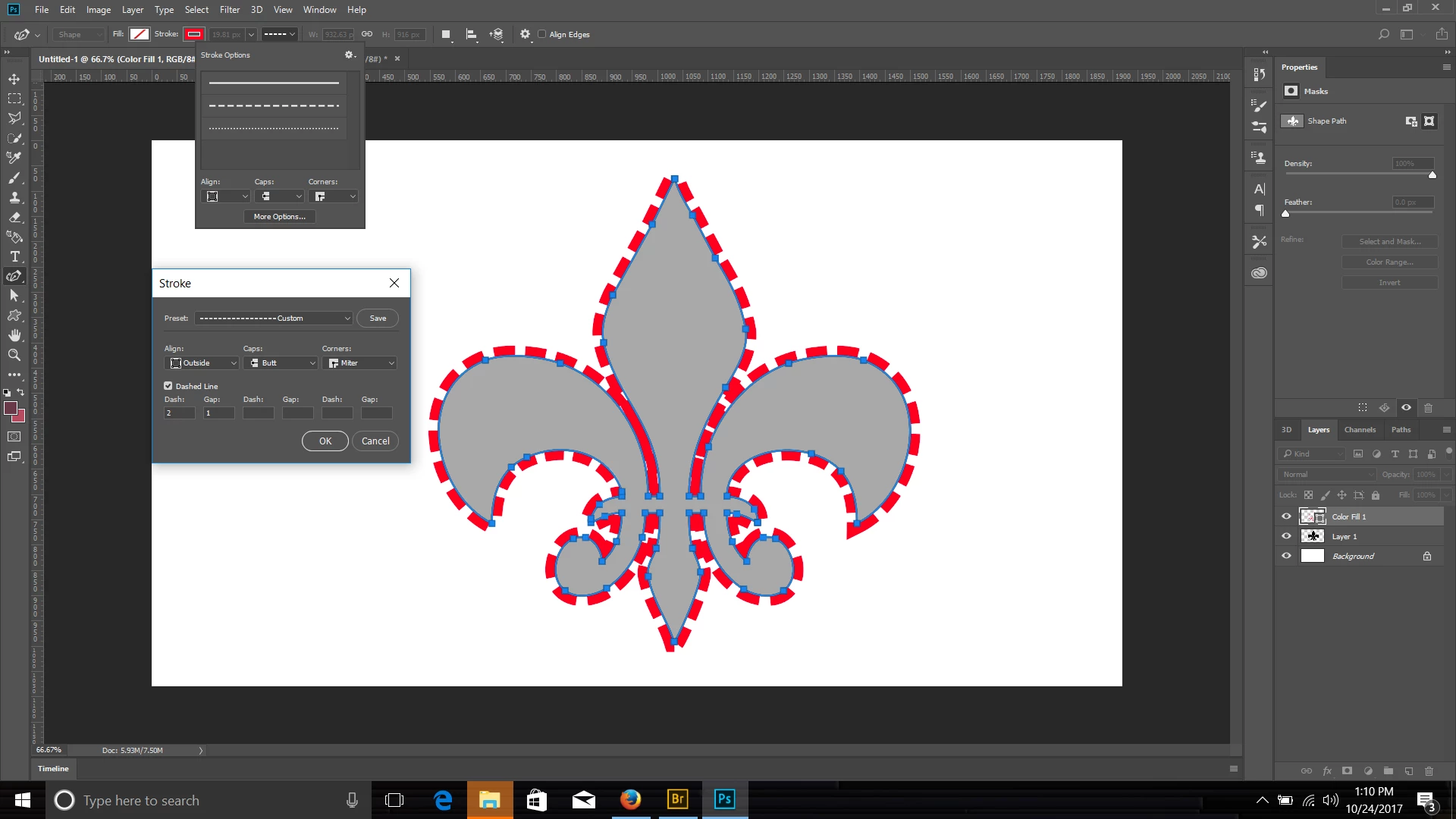Image resolution: width=1456 pixels, height=819 pixels.
Task: Switch to the Channels tab
Action: point(1359,430)
